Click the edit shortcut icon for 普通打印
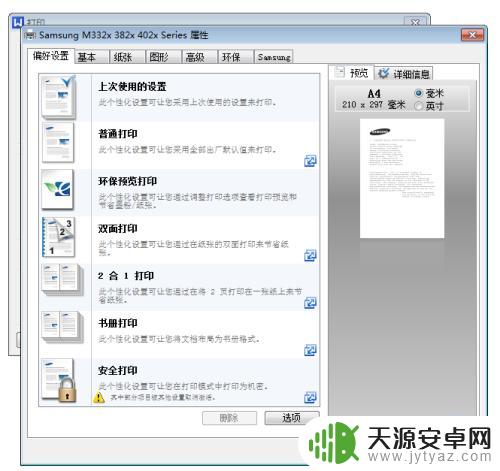The width and height of the screenshot is (500, 471). click(310, 161)
